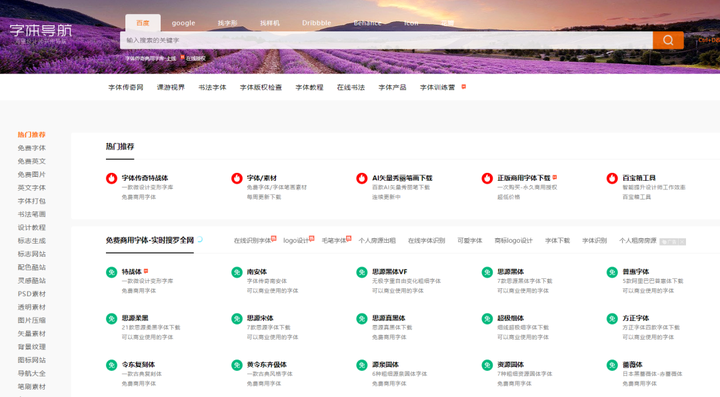Open the 字体教程 navigation link
720x397 pixels.
[309, 87]
